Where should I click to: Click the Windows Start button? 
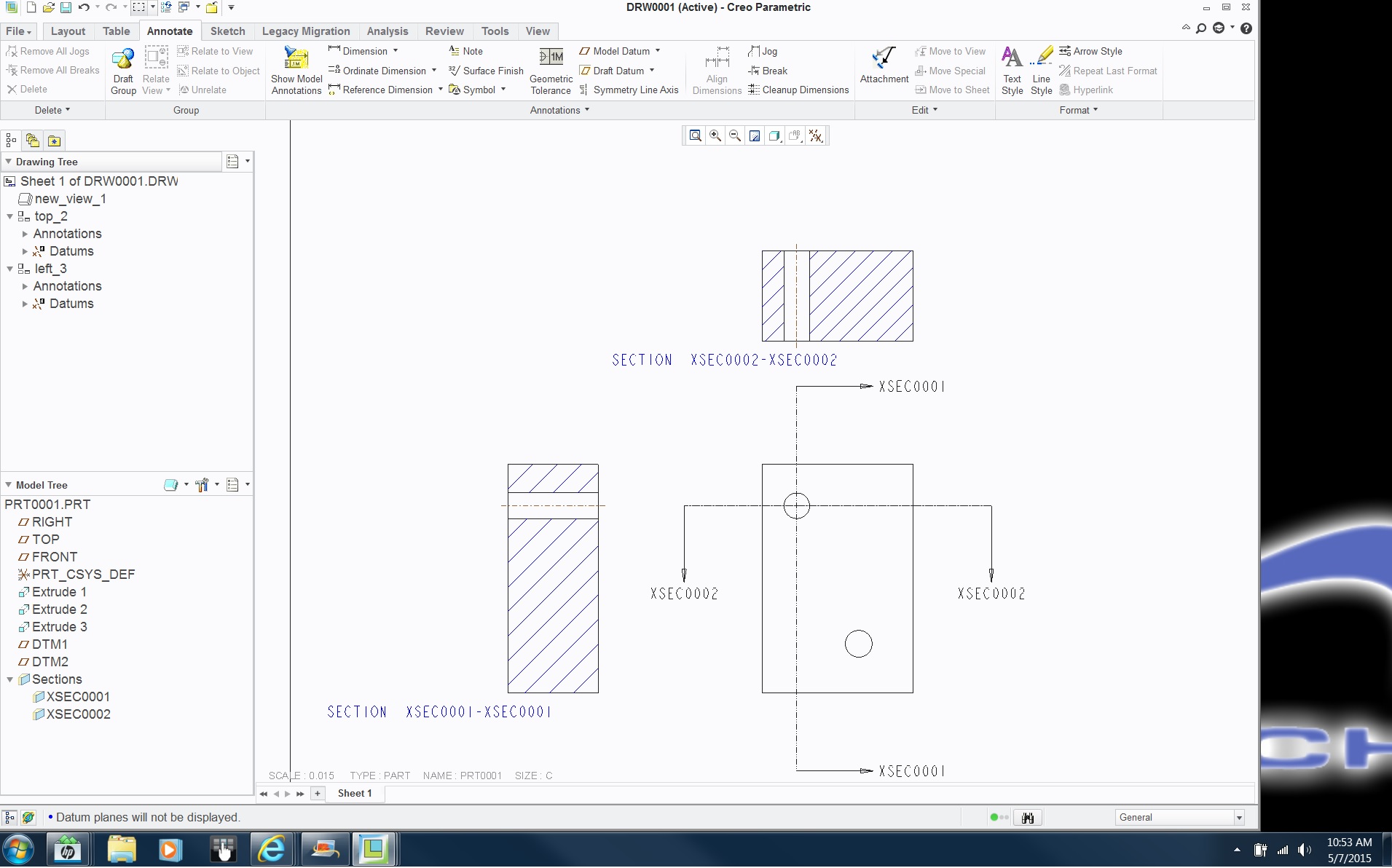[x=17, y=849]
